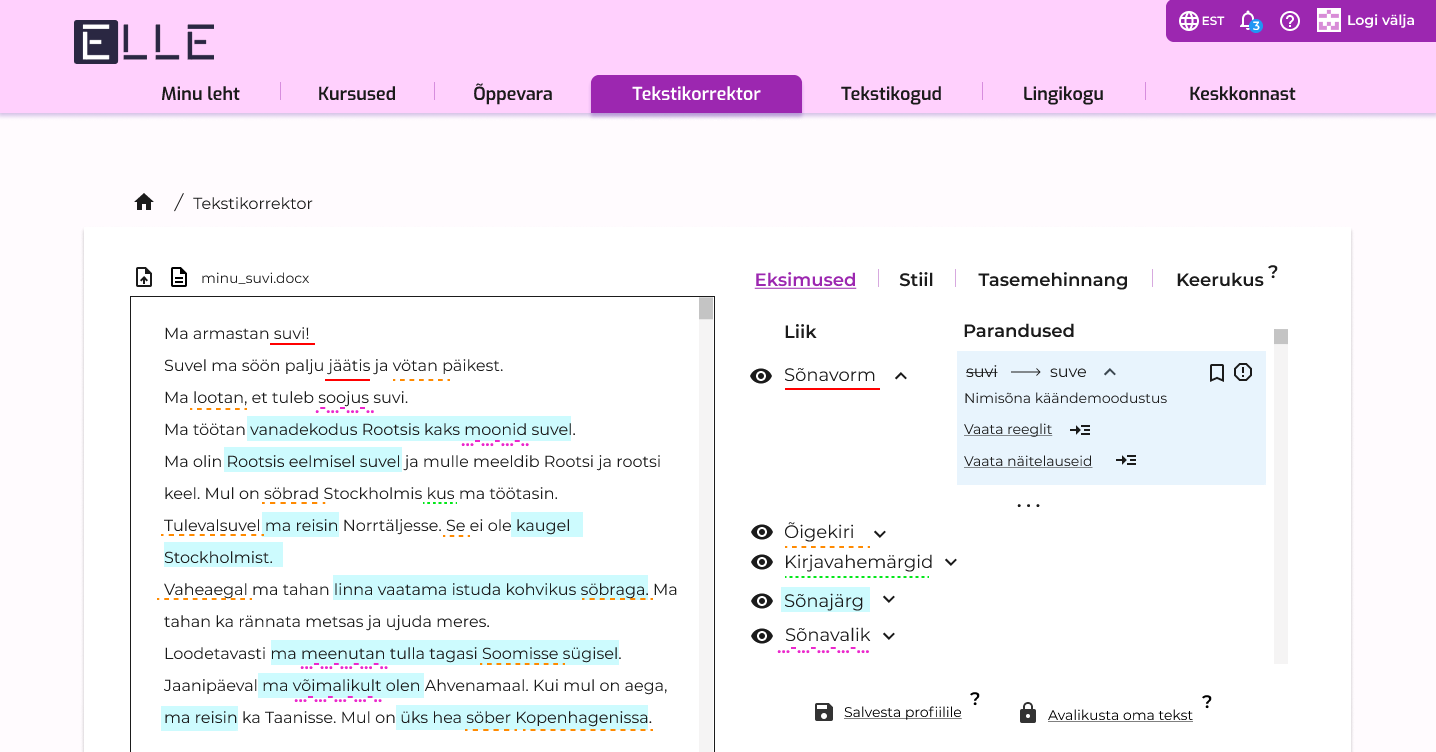This screenshot has width=1436, height=752.
Task: Click the underlined word "suvi!" in text
Action: [x=292, y=334]
